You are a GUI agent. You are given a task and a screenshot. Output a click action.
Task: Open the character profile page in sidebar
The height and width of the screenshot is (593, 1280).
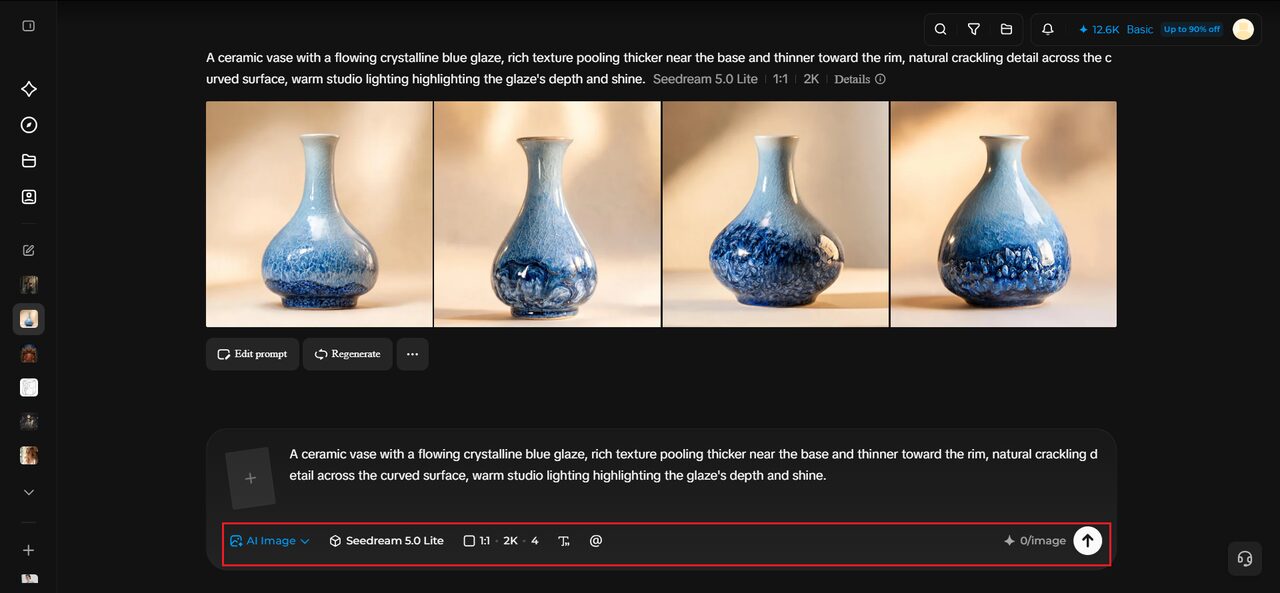pyautogui.click(x=29, y=197)
